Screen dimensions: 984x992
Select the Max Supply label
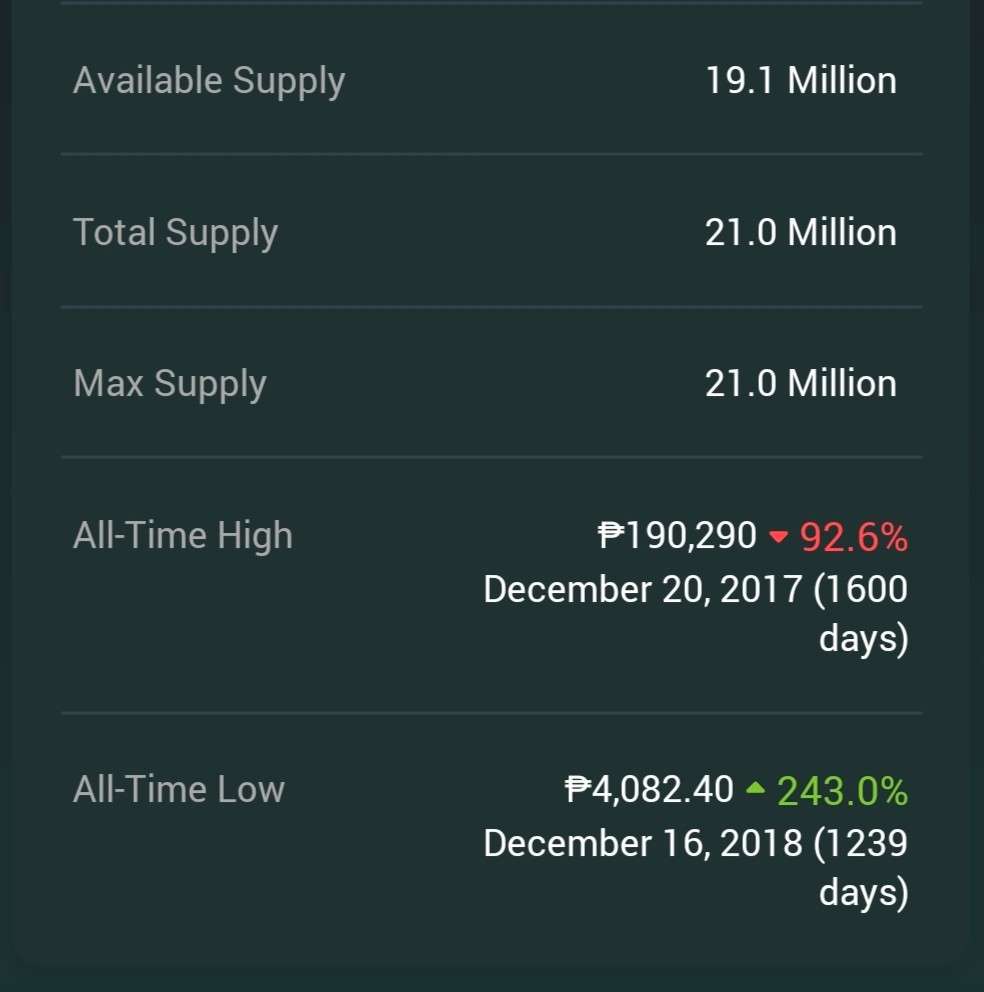click(170, 385)
